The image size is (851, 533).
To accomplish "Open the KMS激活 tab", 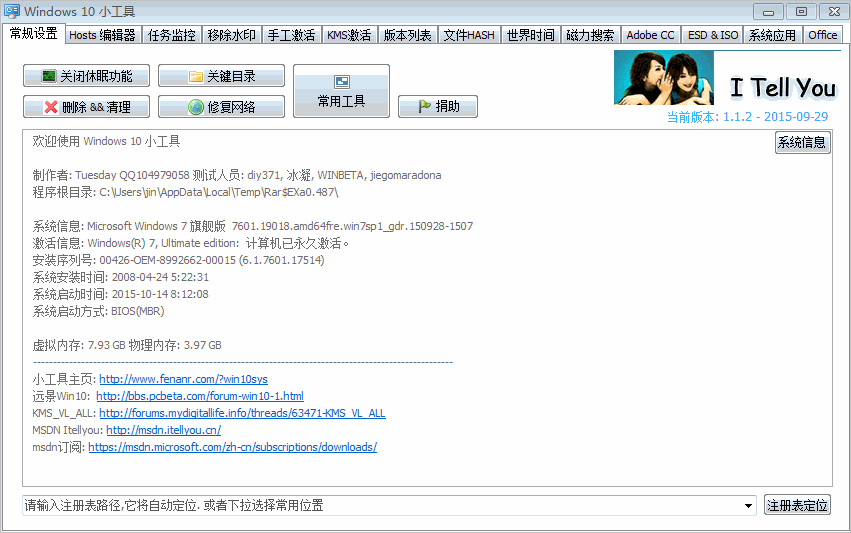I will (x=349, y=35).
